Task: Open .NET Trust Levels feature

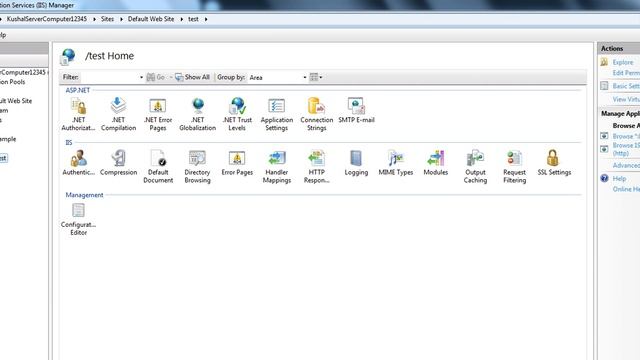Action: click(237, 114)
